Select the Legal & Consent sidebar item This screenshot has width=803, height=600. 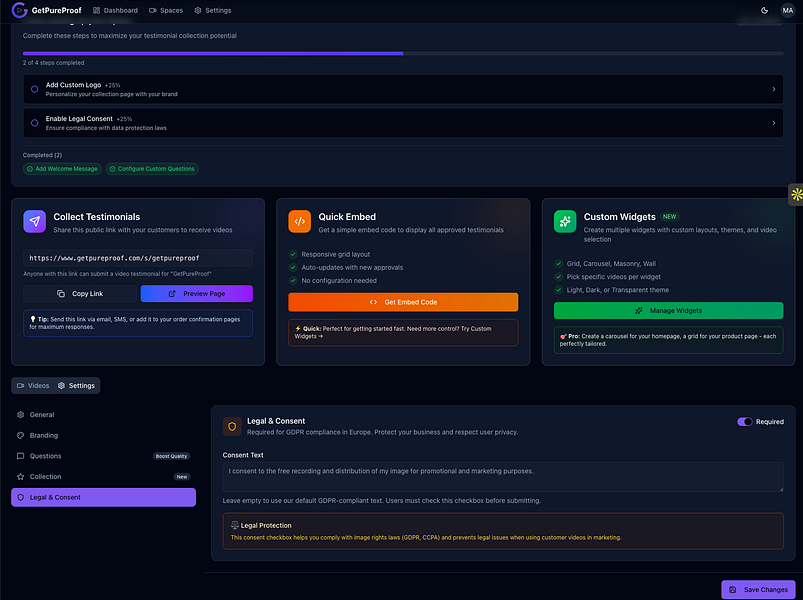point(103,497)
